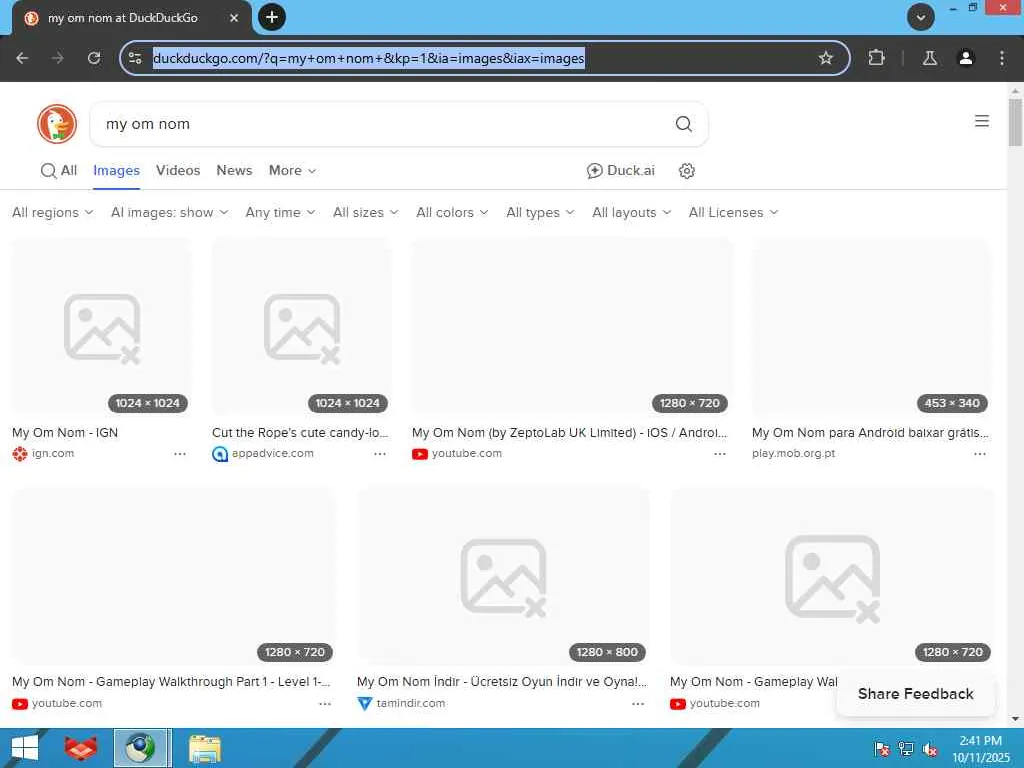Open the All layouts filter
1024x768 pixels.
(x=632, y=212)
